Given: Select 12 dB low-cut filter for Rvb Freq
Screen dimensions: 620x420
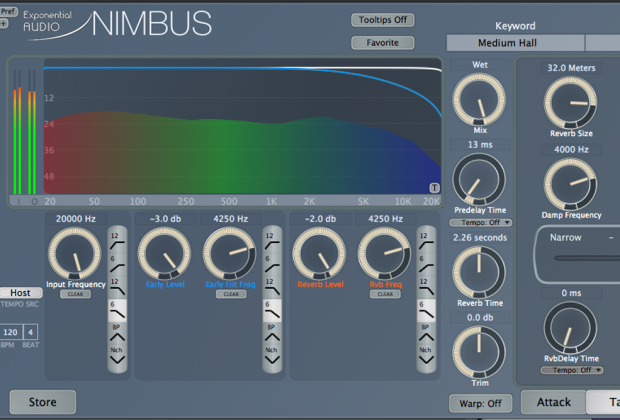Looking at the screenshot, I should click(x=426, y=241).
